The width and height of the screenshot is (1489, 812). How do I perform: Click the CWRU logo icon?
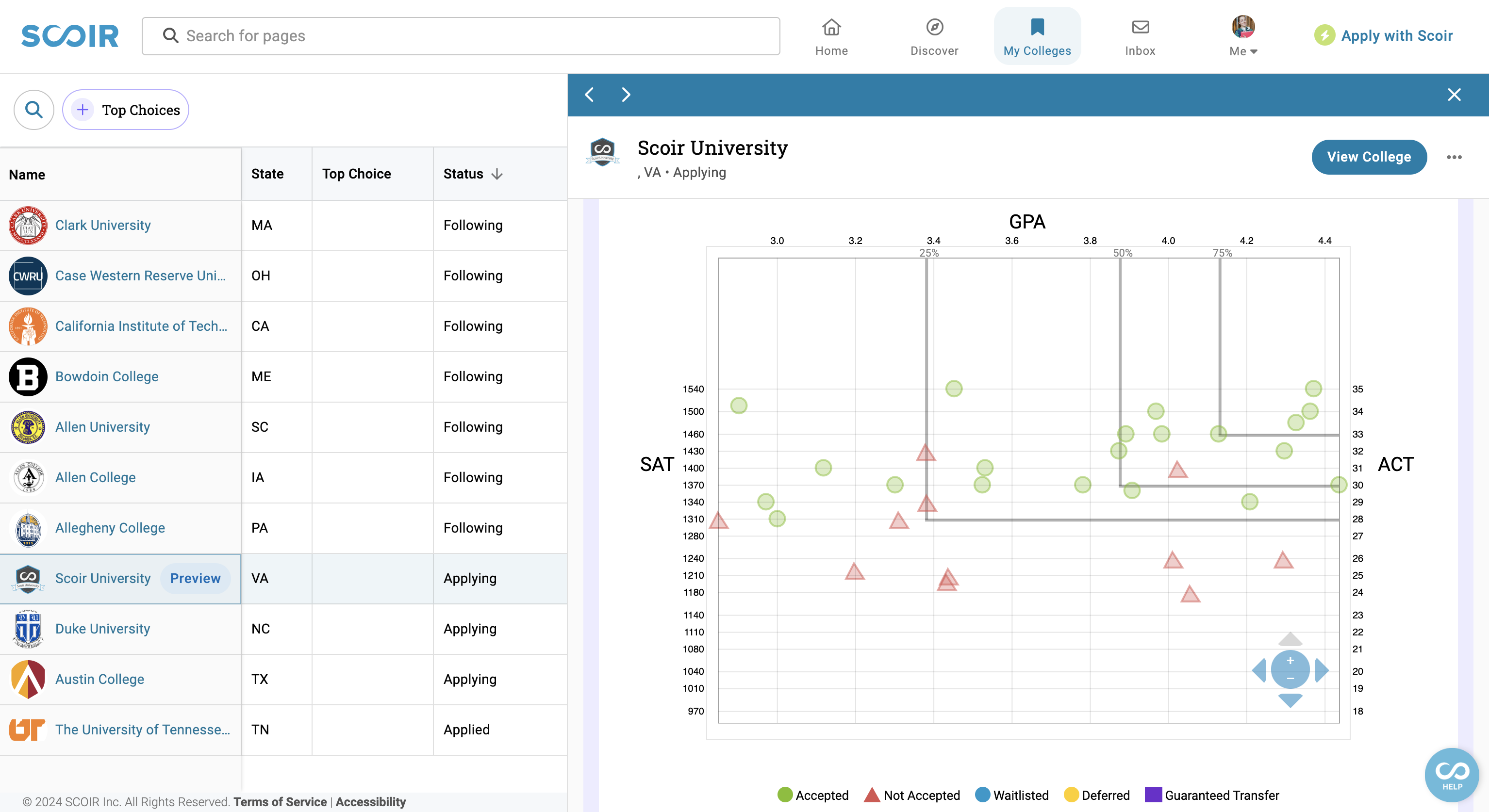pos(28,276)
